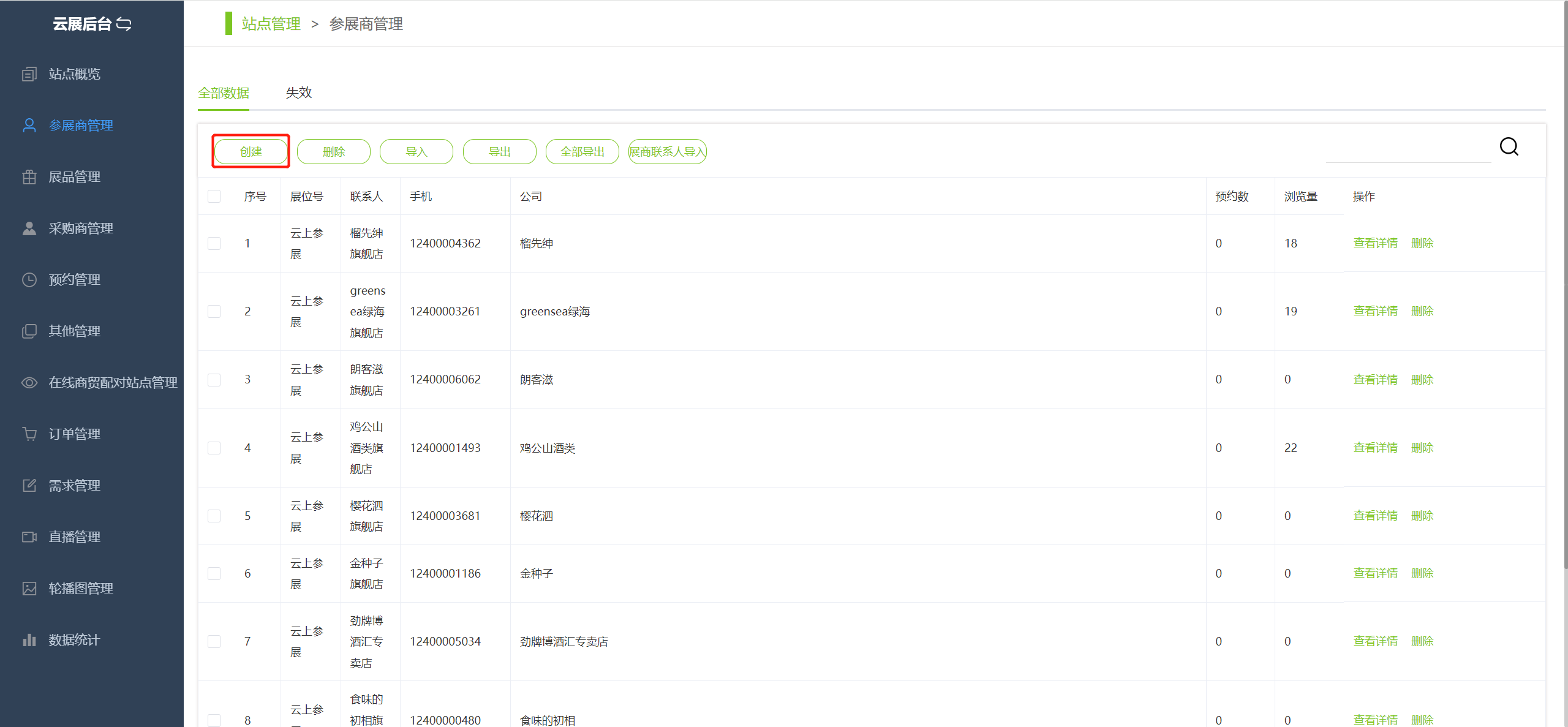Check the row 2 greensea绿海 checkbox

pyautogui.click(x=214, y=311)
